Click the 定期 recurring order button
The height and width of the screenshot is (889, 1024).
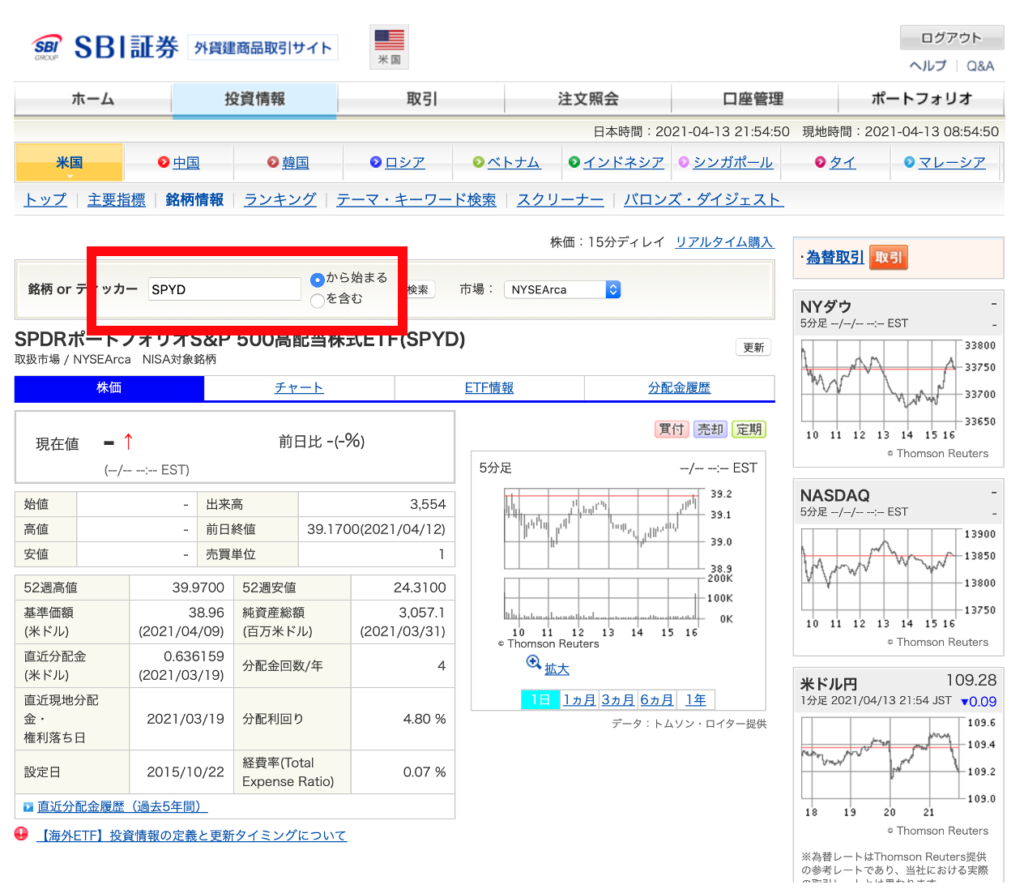(x=748, y=429)
